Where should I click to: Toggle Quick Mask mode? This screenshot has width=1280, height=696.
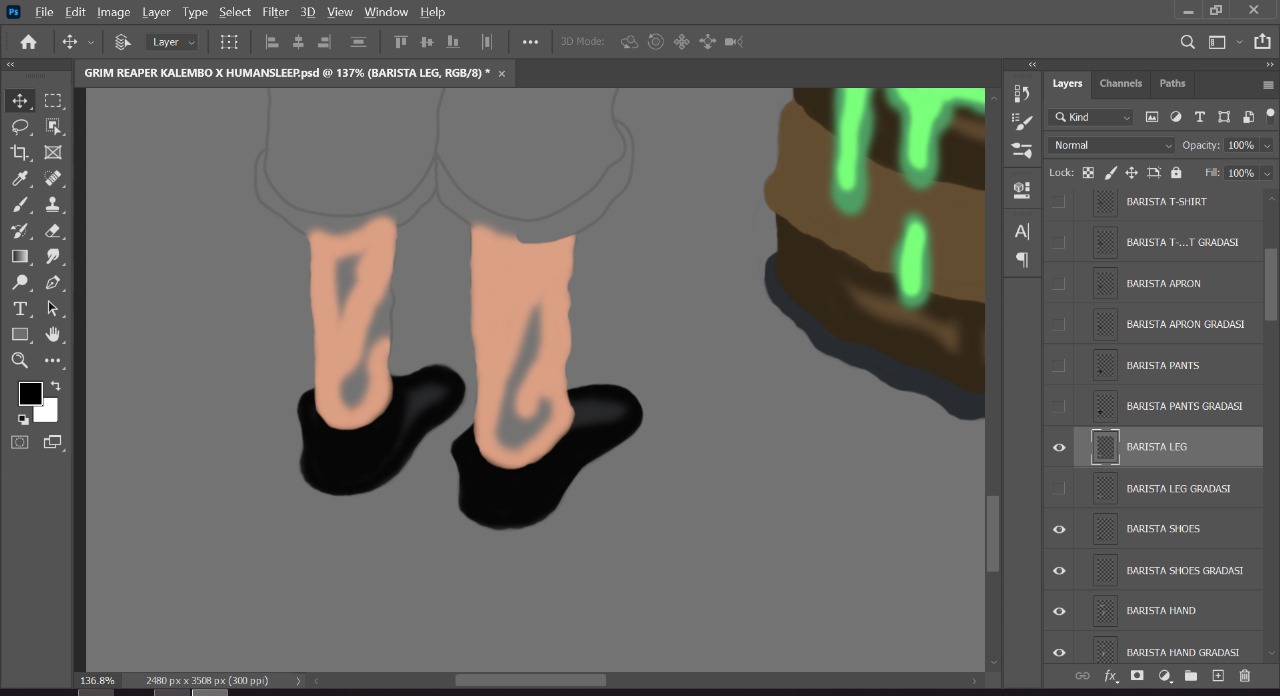point(20,442)
